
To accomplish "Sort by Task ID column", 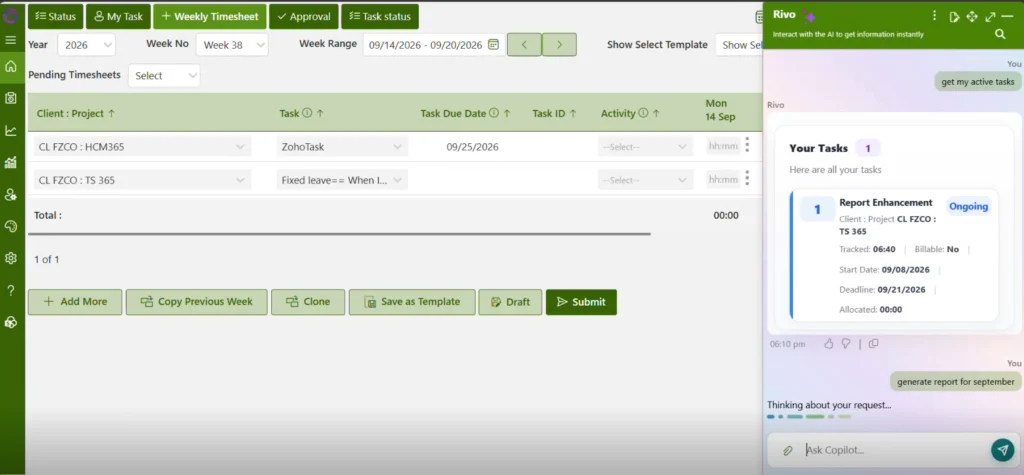I will click(554, 113).
